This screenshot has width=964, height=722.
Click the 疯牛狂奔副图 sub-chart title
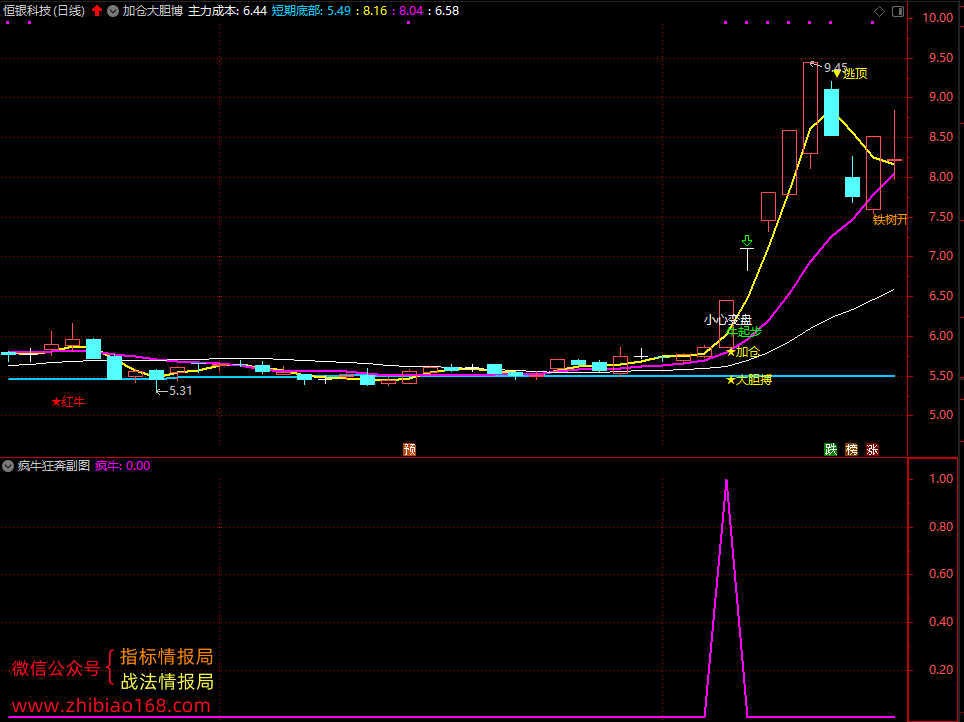coord(54,466)
